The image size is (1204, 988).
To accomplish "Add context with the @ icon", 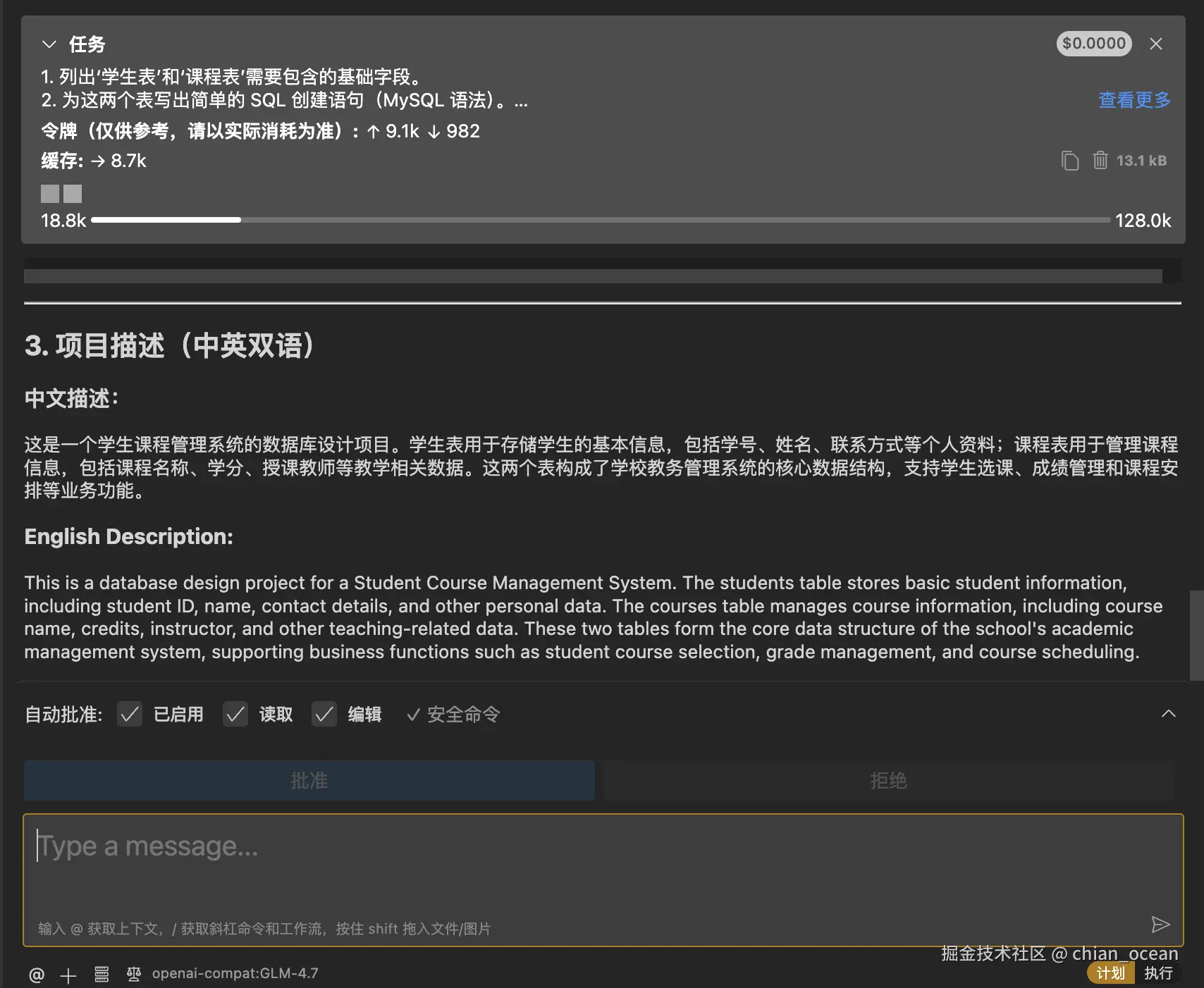I will (x=37, y=975).
